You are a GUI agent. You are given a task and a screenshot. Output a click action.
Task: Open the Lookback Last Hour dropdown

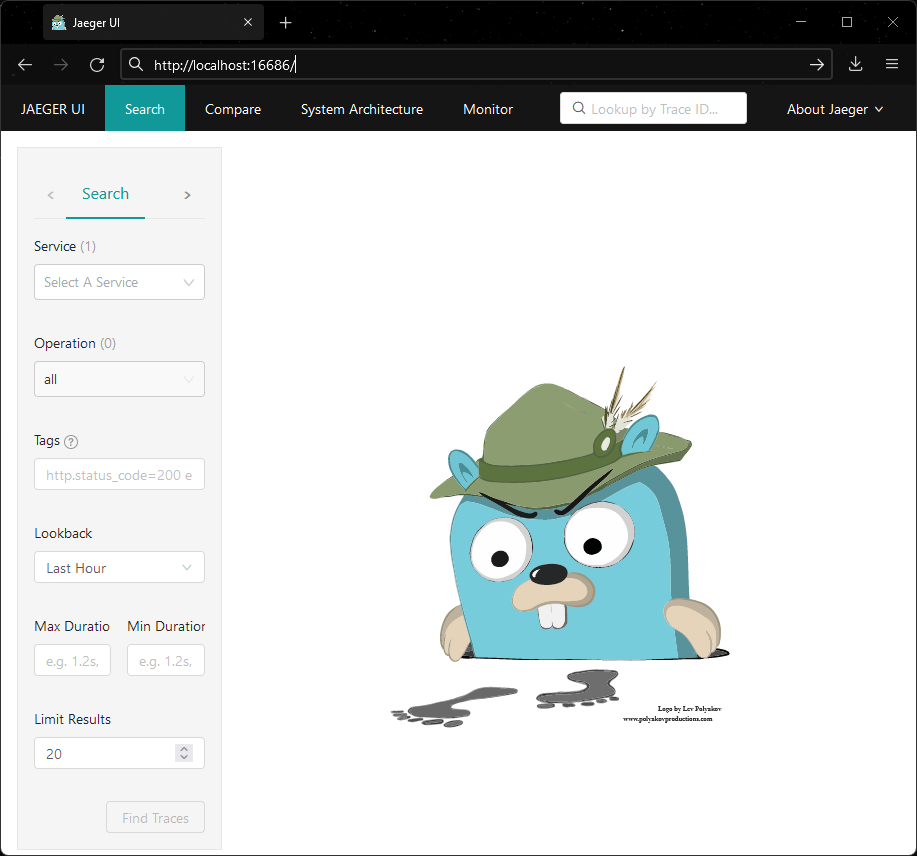[x=119, y=567]
